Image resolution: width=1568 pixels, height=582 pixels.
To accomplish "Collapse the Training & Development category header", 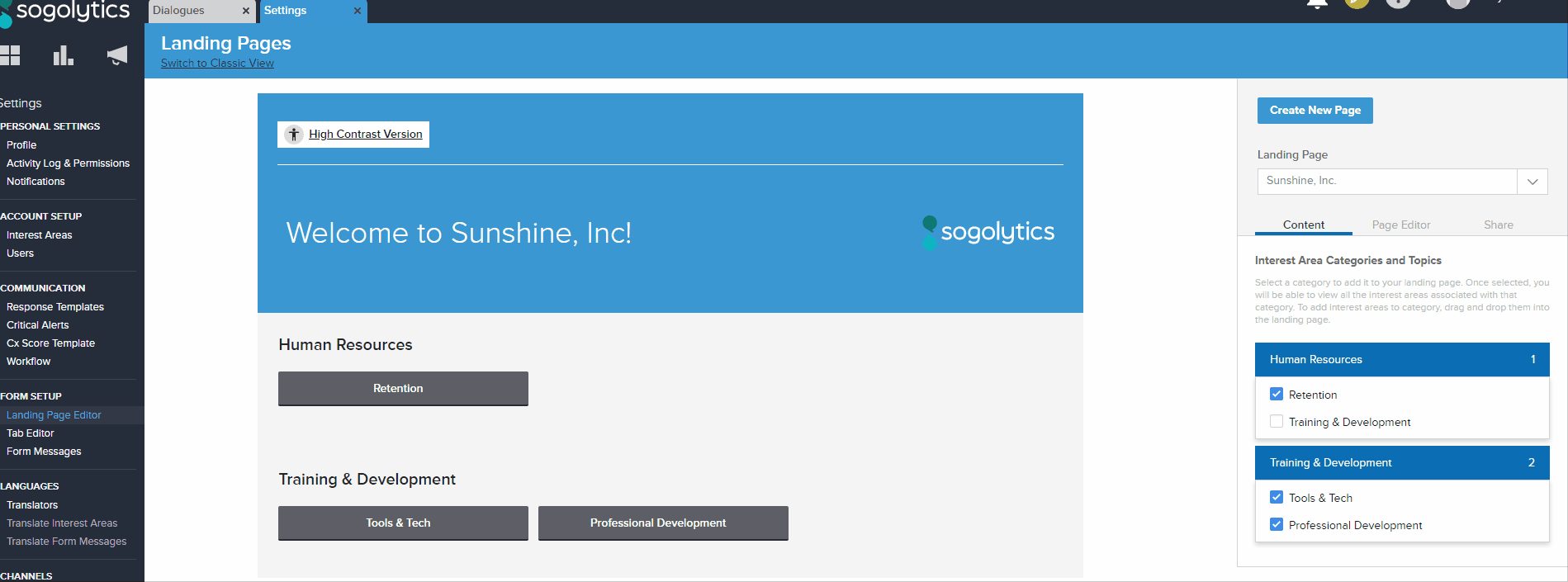I will click(1401, 463).
